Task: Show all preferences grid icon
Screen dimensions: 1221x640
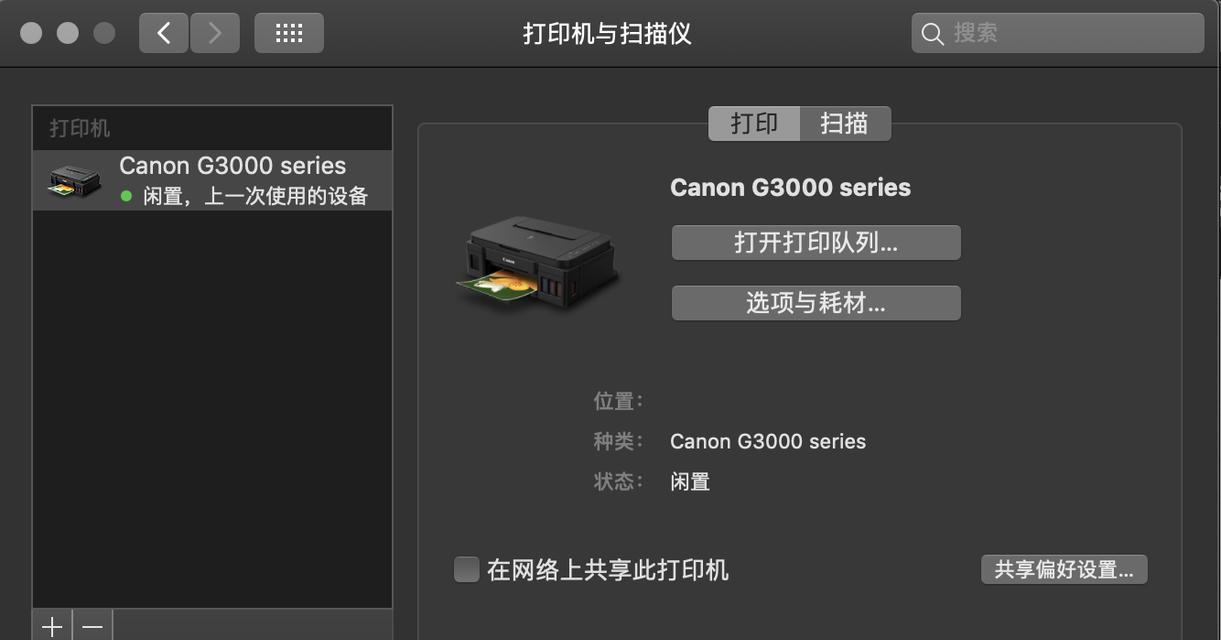Action: click(289, 33)
